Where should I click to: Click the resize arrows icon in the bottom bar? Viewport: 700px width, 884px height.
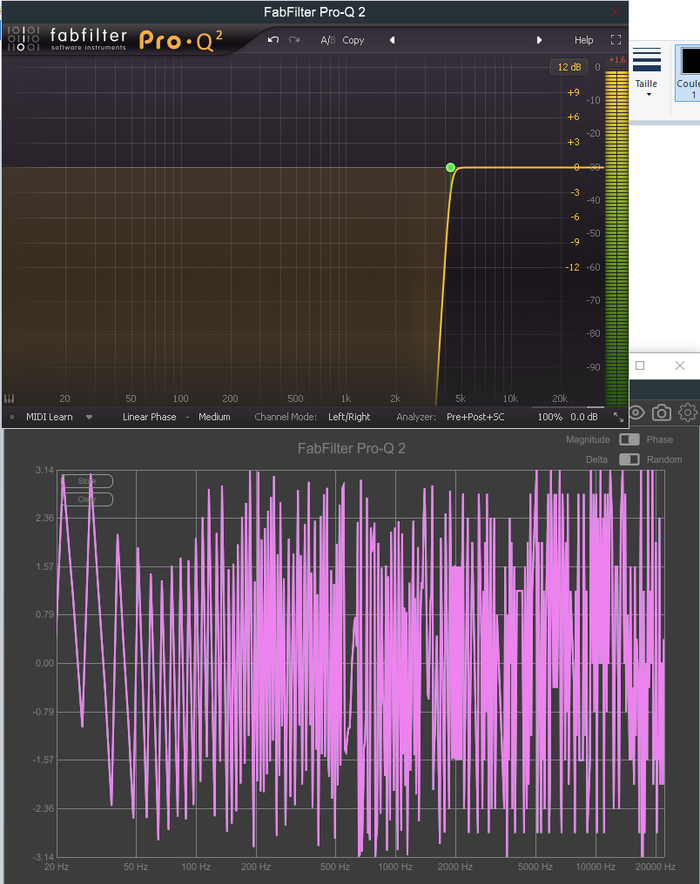[x=618, y=417]
